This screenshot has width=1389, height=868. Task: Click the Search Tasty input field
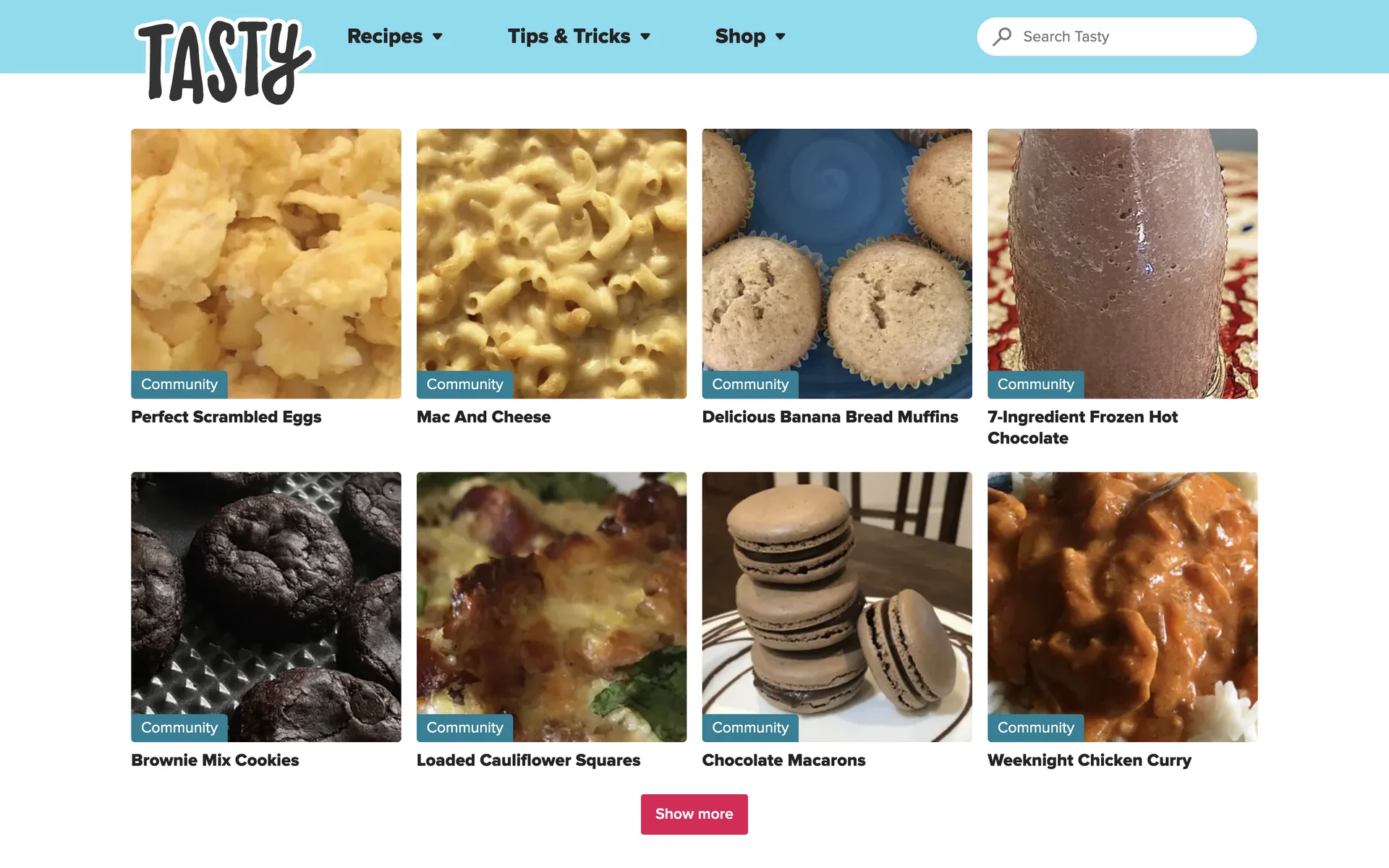click(x=1117, y=37)
